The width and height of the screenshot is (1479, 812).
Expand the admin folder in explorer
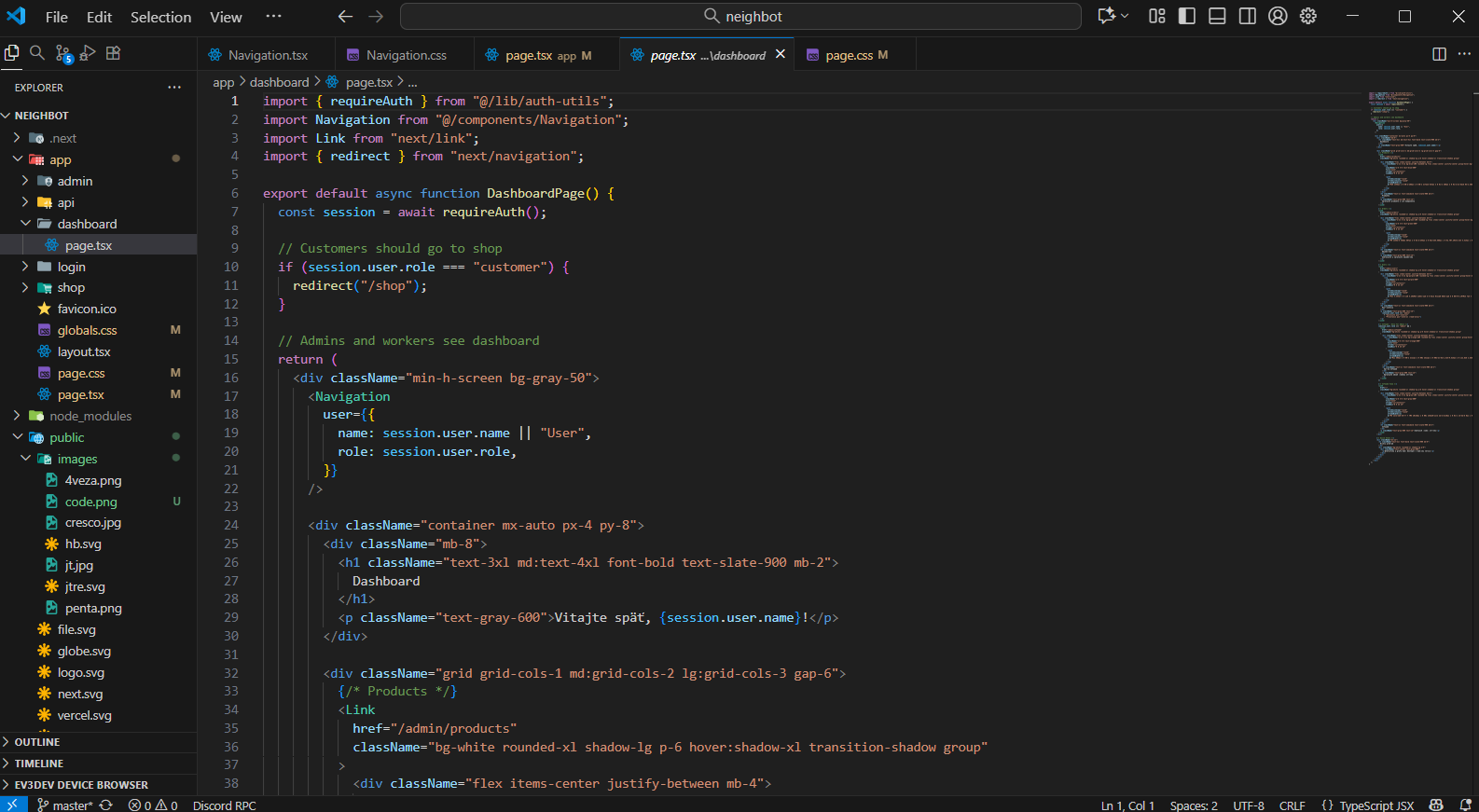75,181
